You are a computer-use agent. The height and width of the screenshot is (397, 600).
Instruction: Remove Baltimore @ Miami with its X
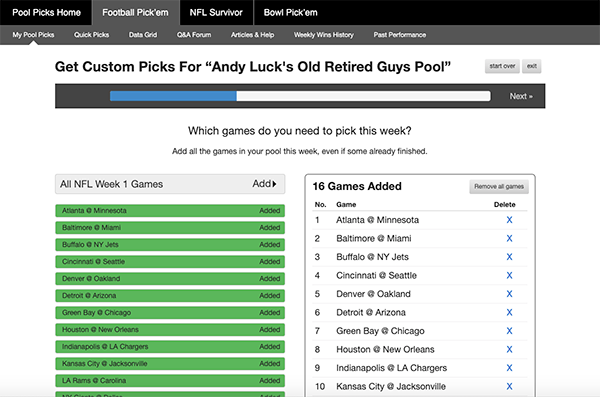509,238
